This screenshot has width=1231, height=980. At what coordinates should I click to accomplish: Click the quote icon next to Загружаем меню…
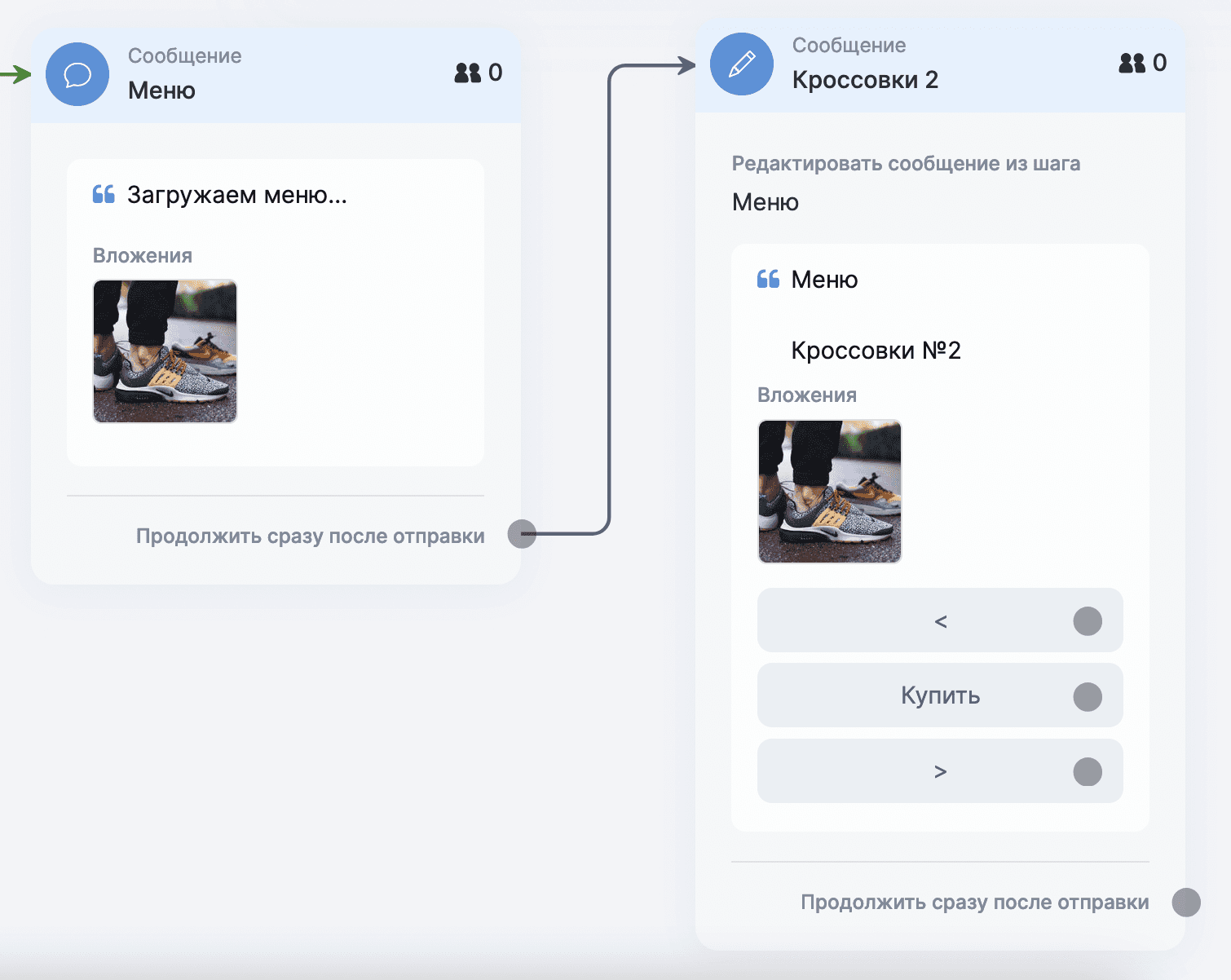tap(104, 194)
